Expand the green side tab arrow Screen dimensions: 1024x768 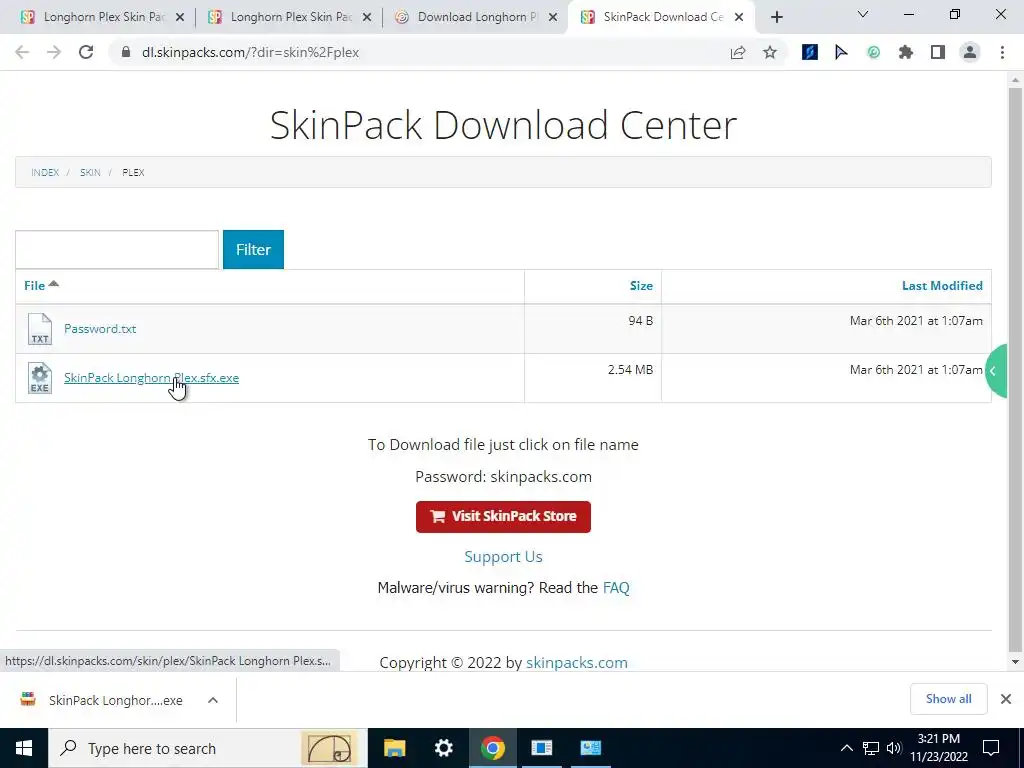(995, 371)
